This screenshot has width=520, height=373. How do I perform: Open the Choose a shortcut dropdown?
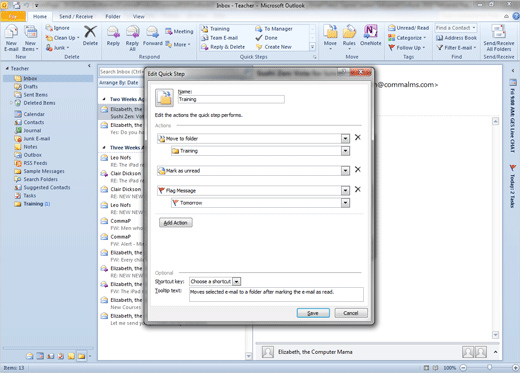236,282
